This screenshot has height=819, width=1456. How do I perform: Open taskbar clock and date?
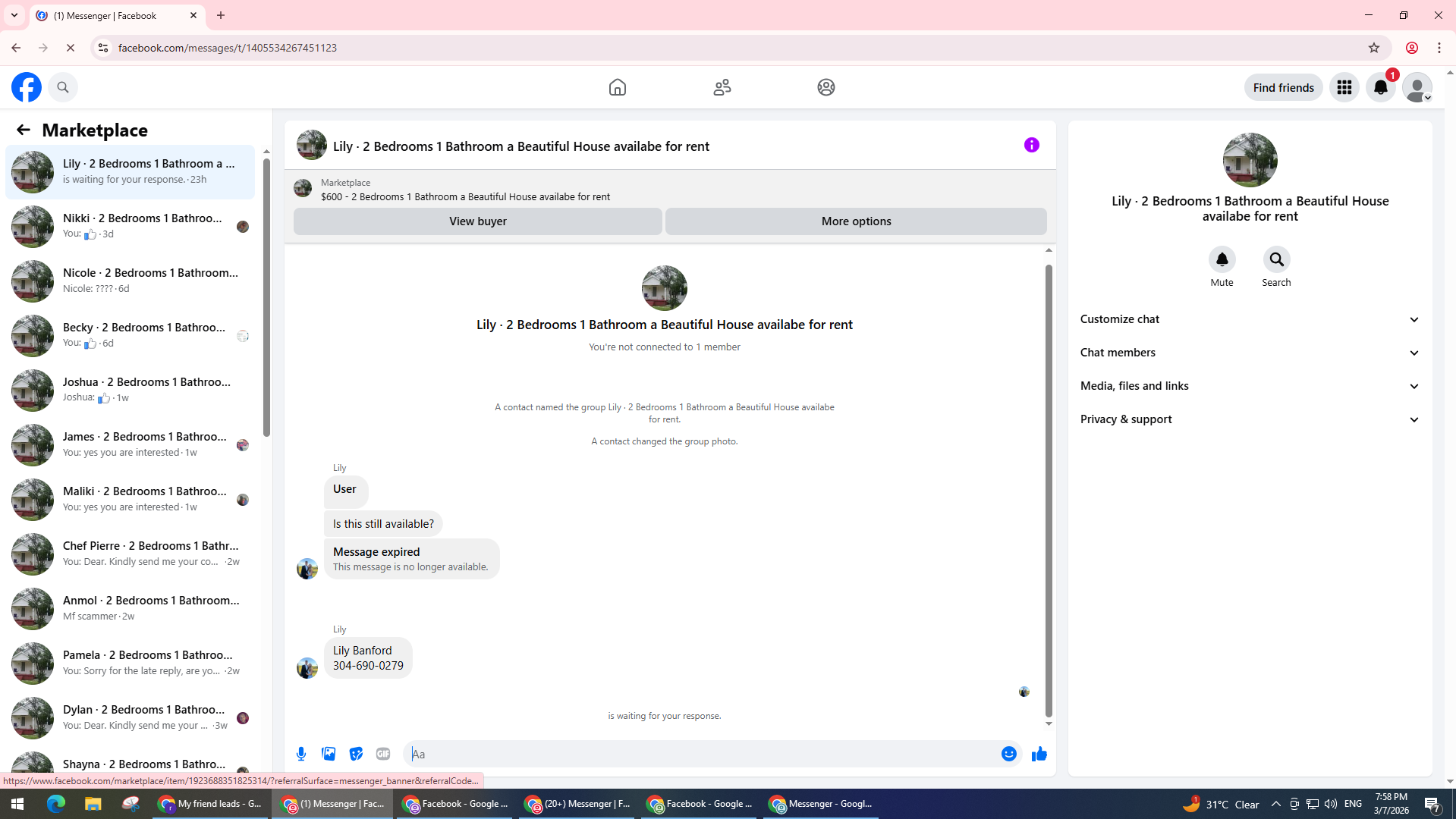coord(1391,804)
